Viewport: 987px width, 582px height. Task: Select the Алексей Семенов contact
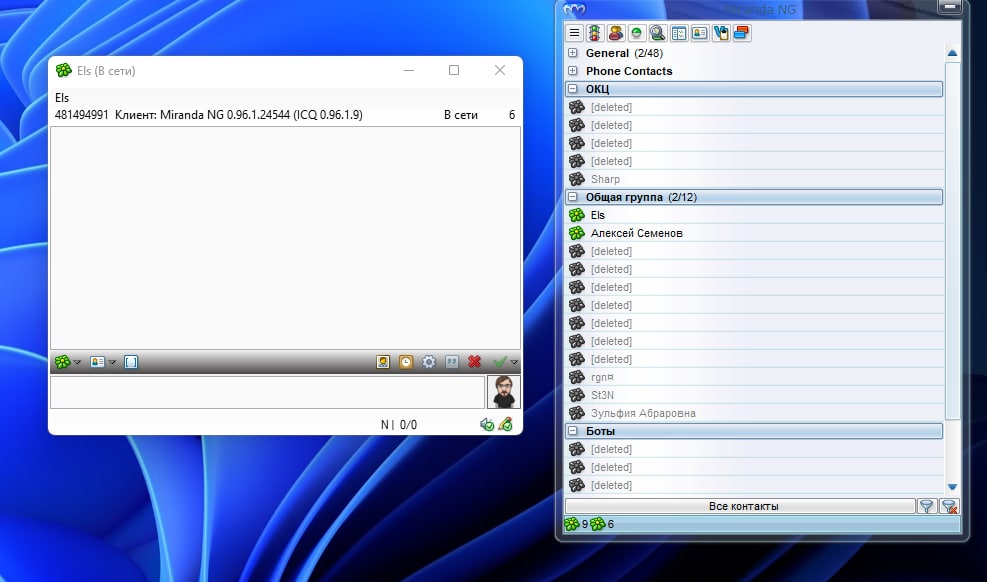pos(754,233)
